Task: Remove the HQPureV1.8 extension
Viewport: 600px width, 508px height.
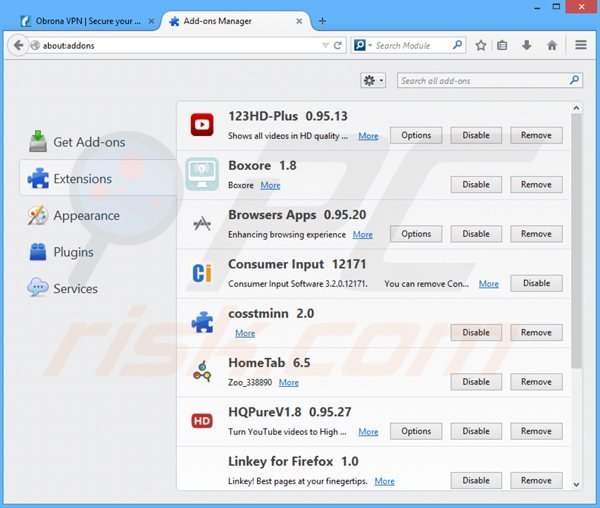Action: (x=536, y=431)
